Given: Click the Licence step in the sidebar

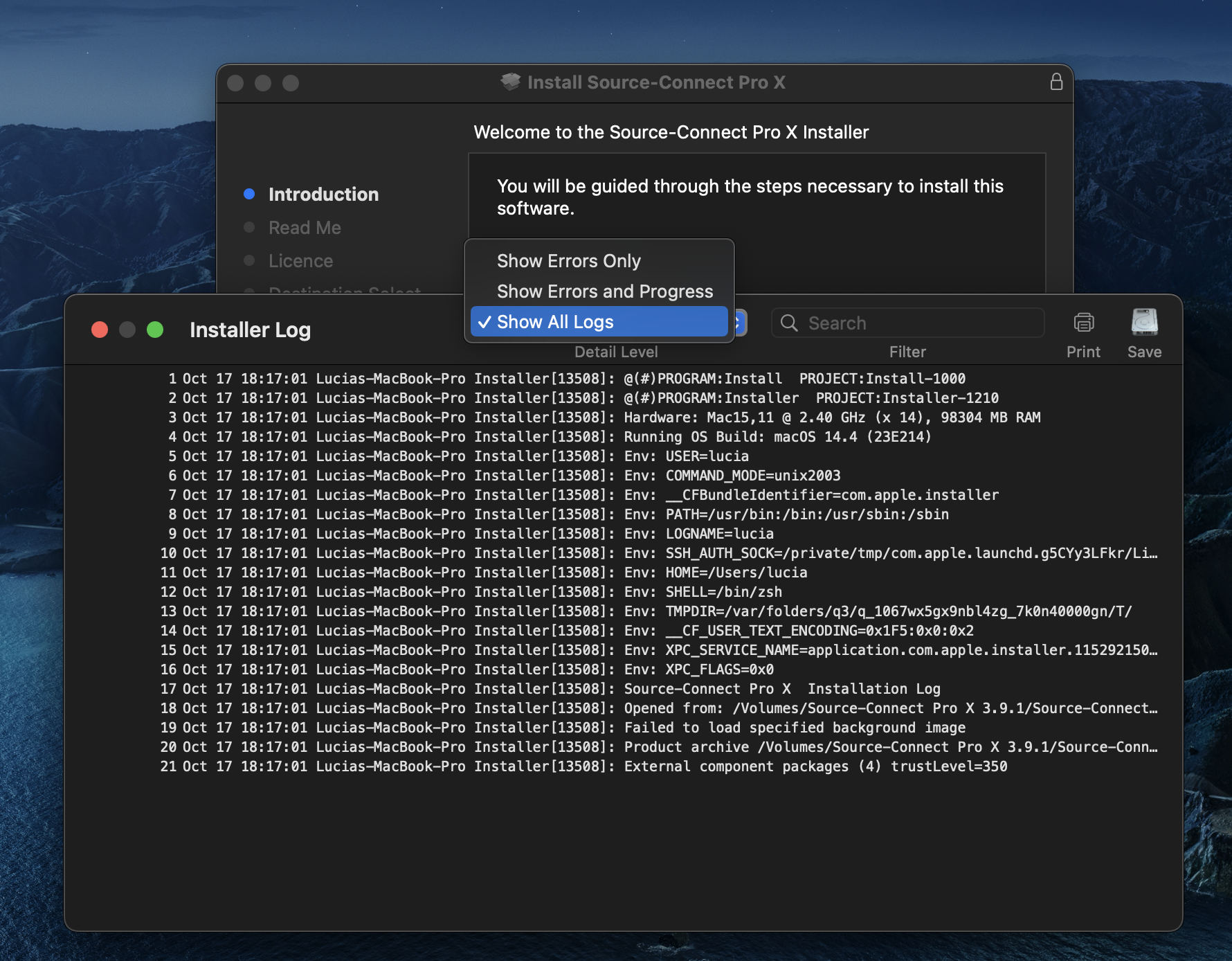Looking at the screenshot, I should pos(300,261).
